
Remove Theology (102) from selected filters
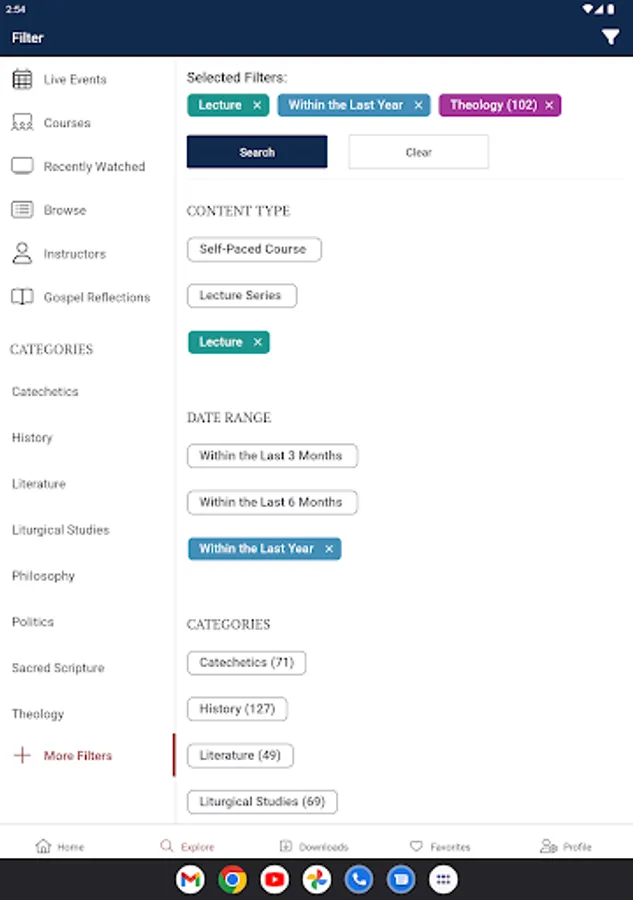(549, 105)
